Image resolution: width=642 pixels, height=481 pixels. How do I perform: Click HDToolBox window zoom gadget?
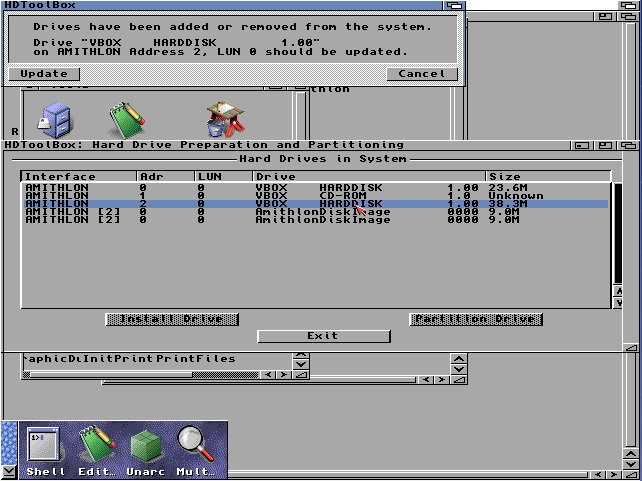(606, 145)
